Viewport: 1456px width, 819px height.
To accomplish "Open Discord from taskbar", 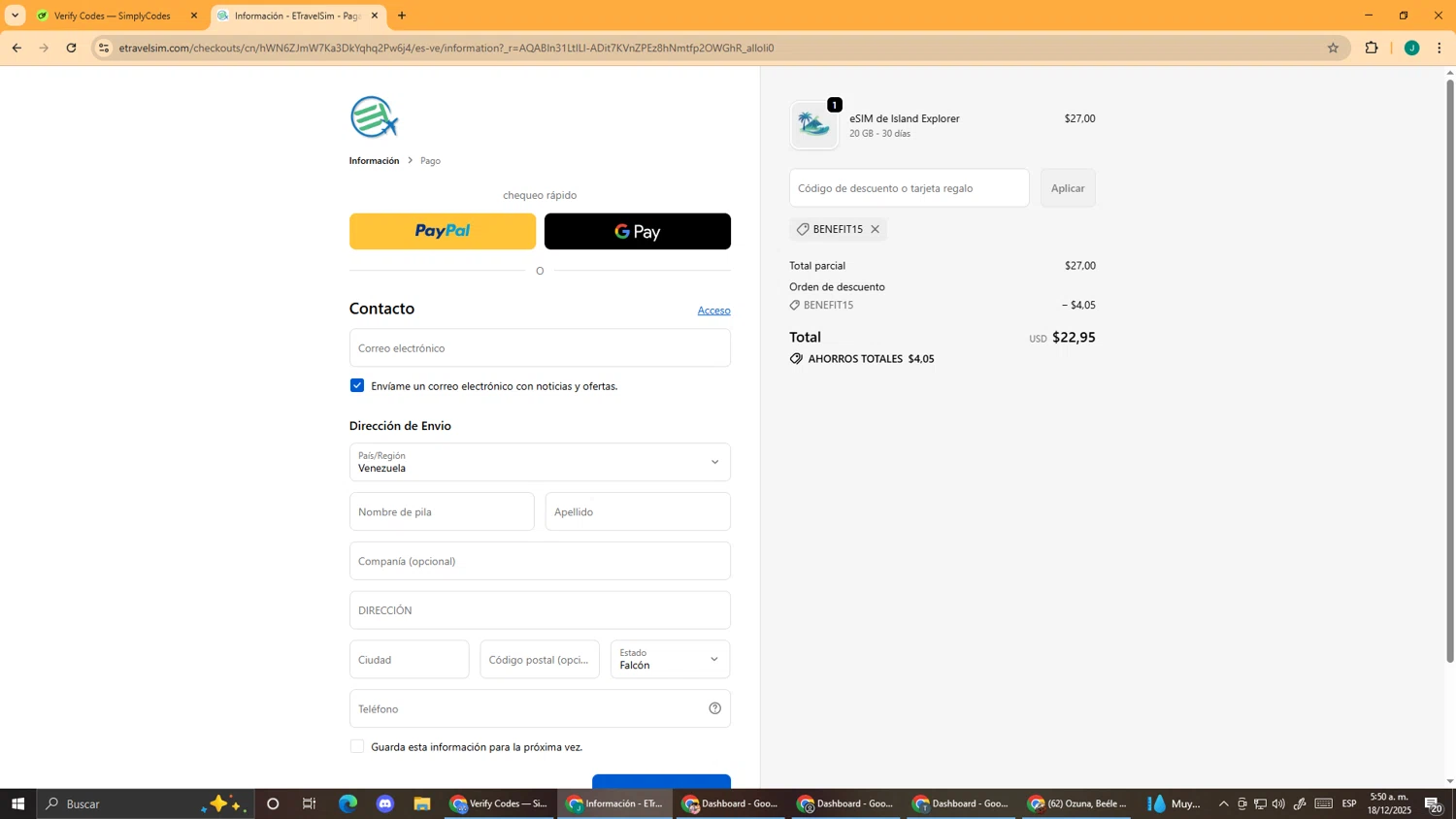I will pos(385,803).
